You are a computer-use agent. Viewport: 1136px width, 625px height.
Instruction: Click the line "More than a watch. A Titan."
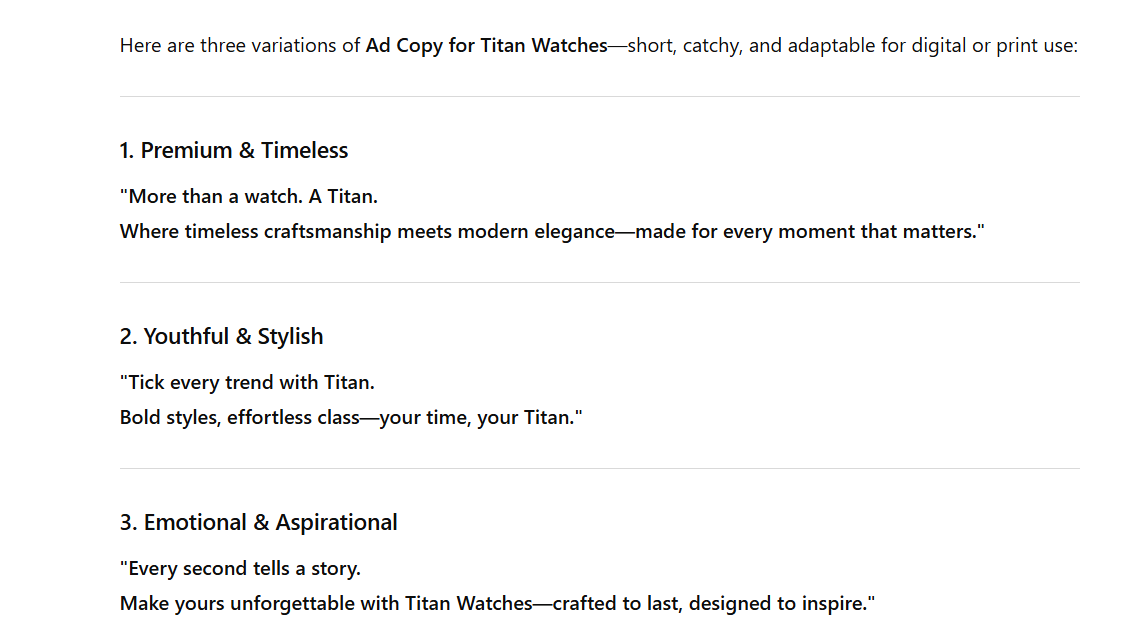[x=253, y=196]
